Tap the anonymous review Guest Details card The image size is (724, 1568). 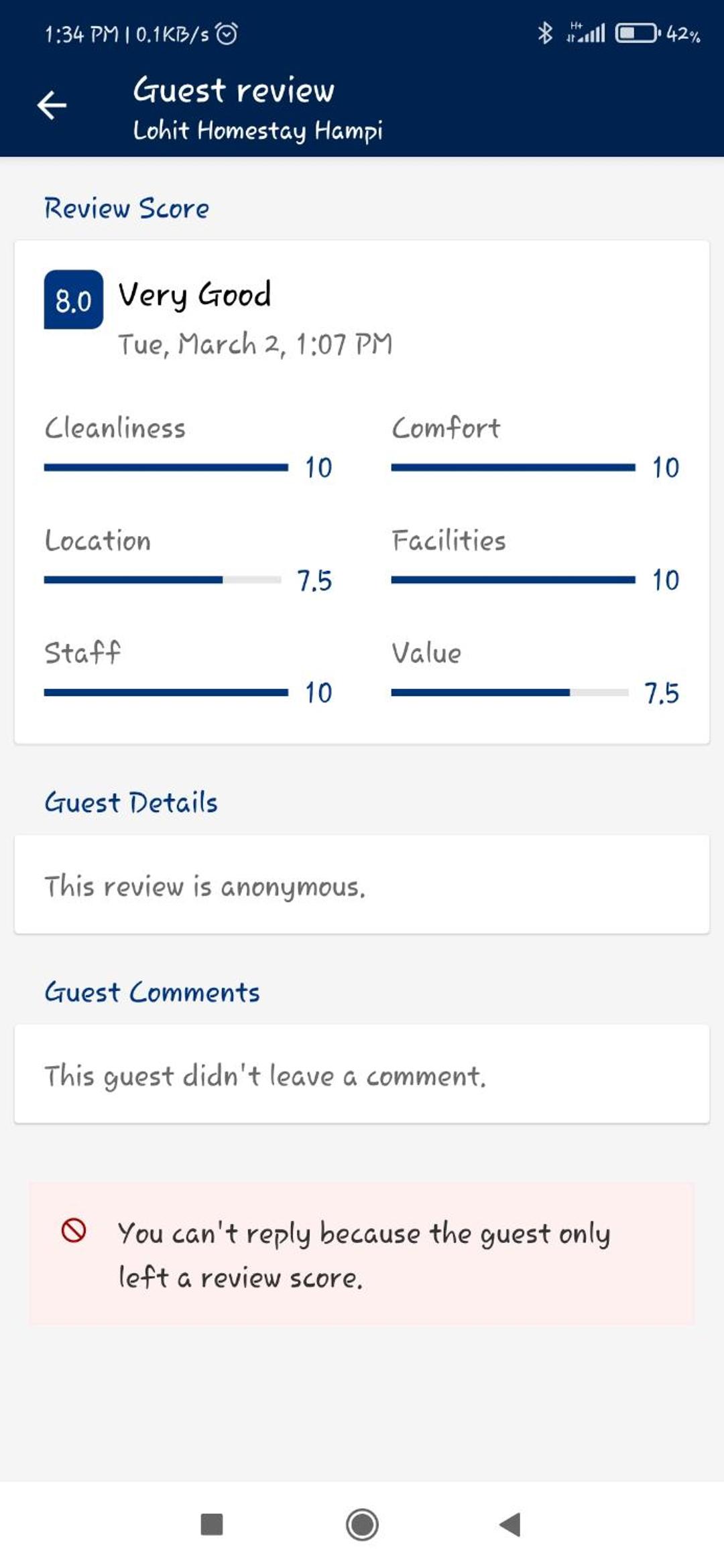(362, 885)
